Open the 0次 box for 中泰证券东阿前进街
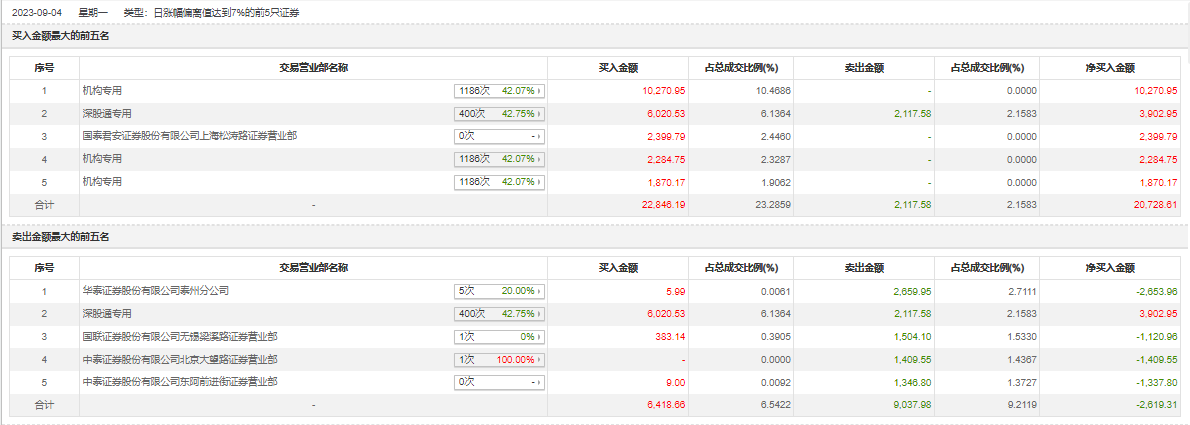The width and height of the screenshot is (1190, 425). 500,382
